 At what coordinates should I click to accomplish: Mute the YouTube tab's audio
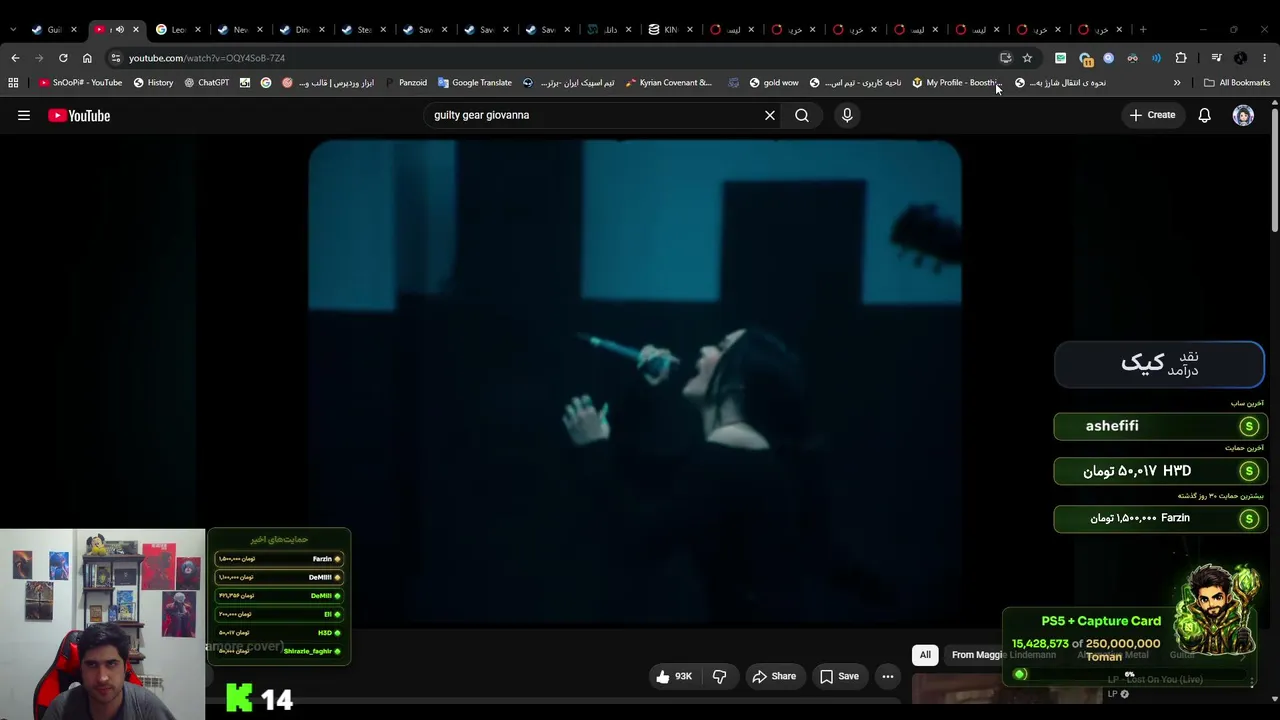click(120, 30)
